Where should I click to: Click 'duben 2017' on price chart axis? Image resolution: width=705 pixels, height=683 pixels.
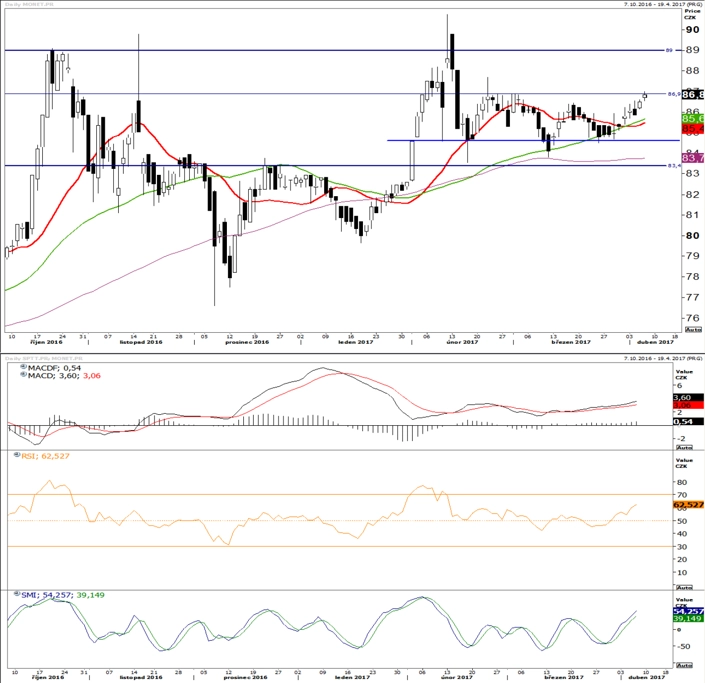click(x=655, y=342)
